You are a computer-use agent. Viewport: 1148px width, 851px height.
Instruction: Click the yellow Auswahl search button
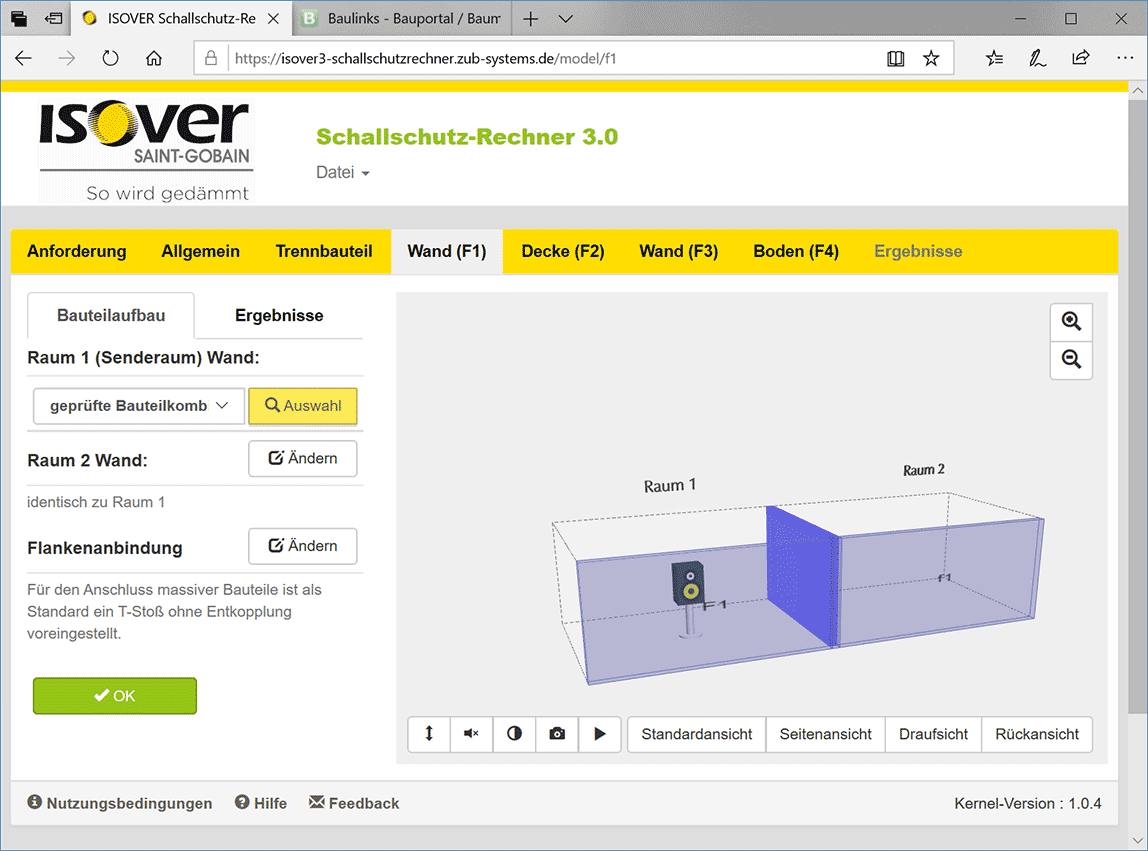(303, 406)
